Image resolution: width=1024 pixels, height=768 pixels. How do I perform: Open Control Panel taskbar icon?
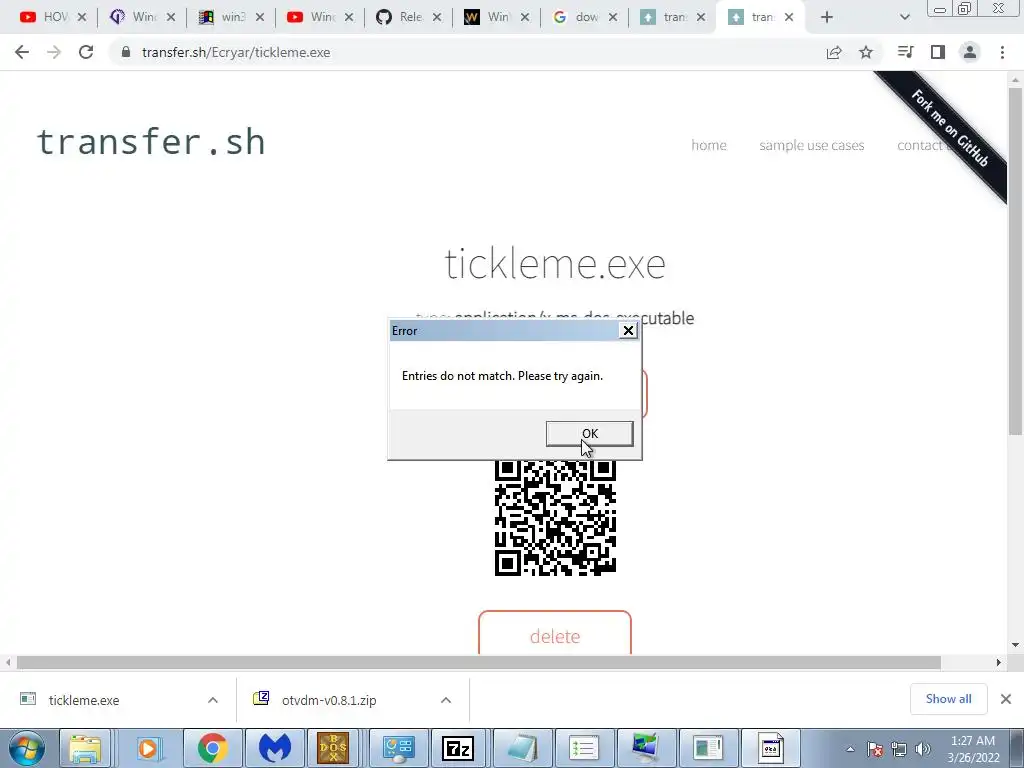click(398, 748)
